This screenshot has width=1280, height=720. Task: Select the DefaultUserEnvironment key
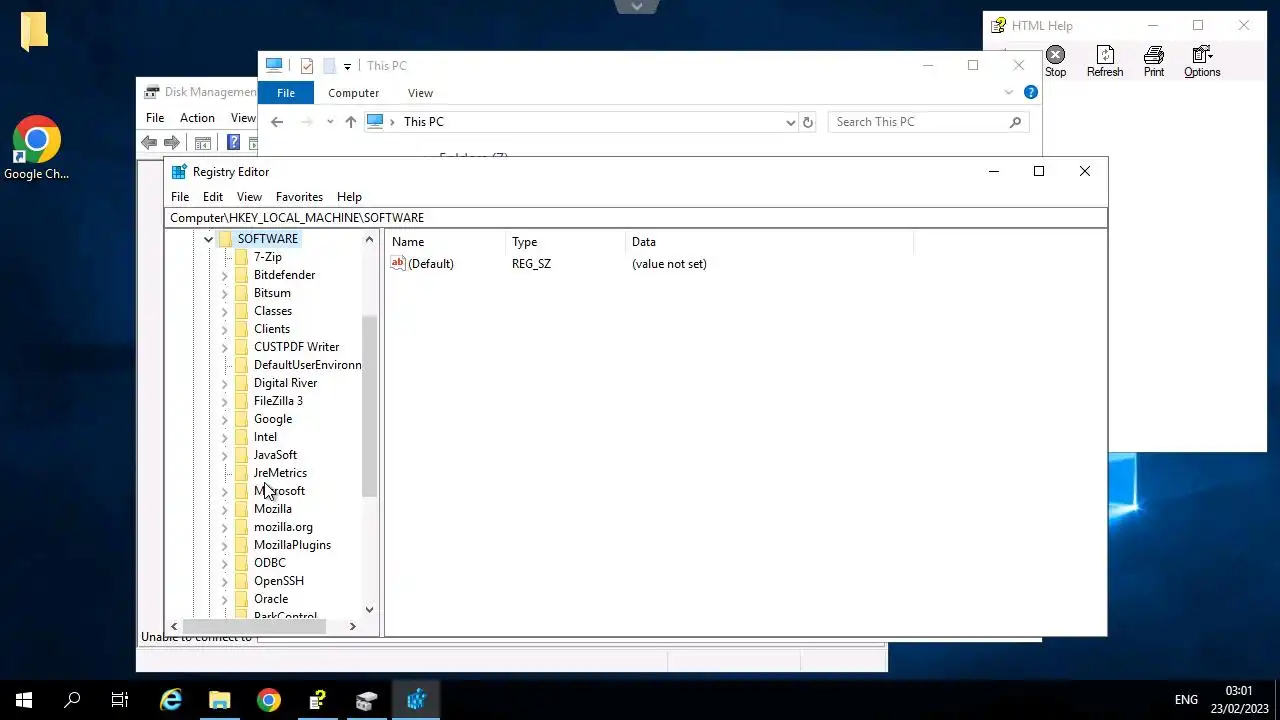tap(307, 365)
